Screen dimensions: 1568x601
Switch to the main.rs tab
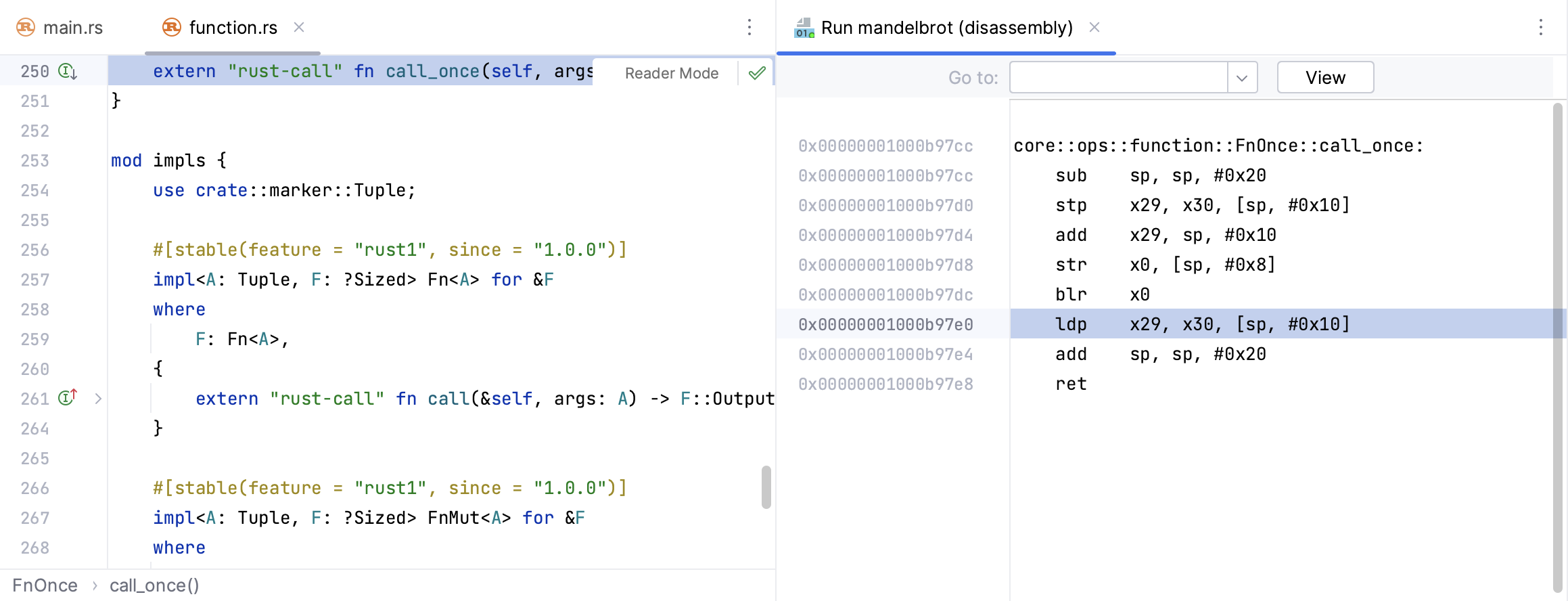(x=72, y=28)
